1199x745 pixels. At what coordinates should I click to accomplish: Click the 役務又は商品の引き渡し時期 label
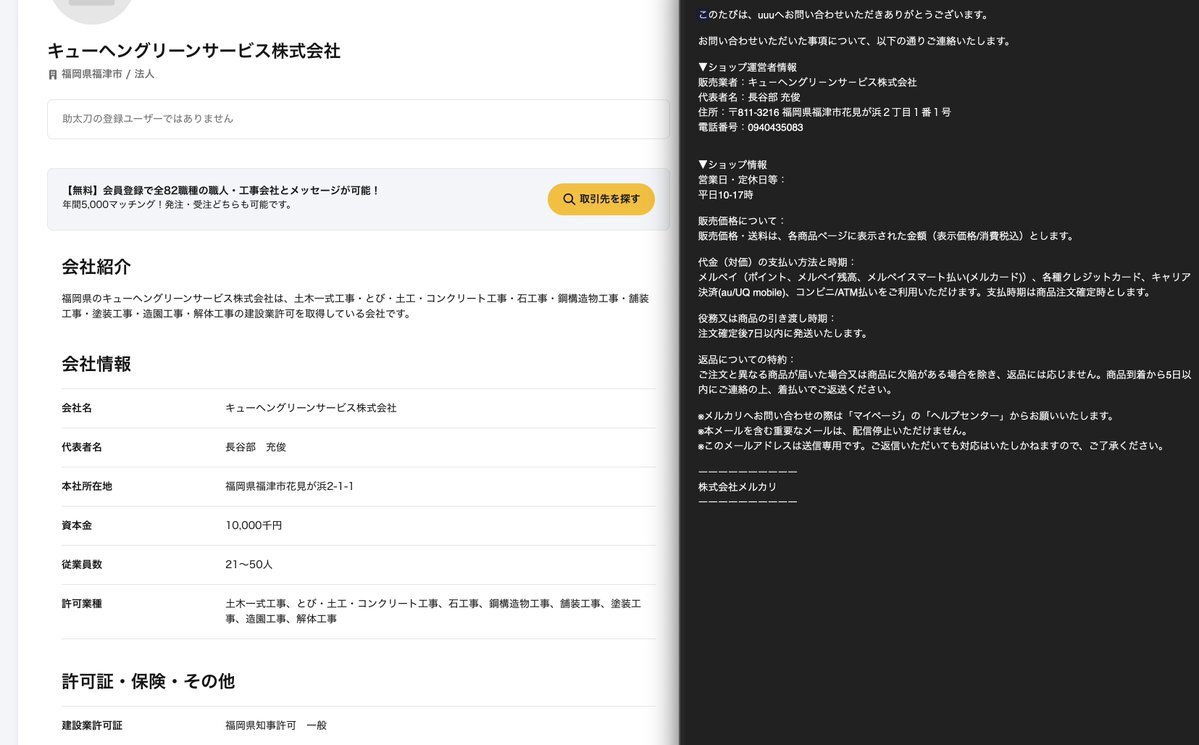pos(767,318)
